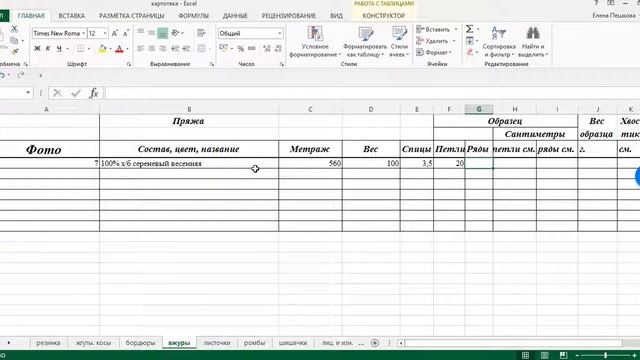Open the ВИД ribbon tab
This screenshot has width=640, height=360.
(336, 16)
